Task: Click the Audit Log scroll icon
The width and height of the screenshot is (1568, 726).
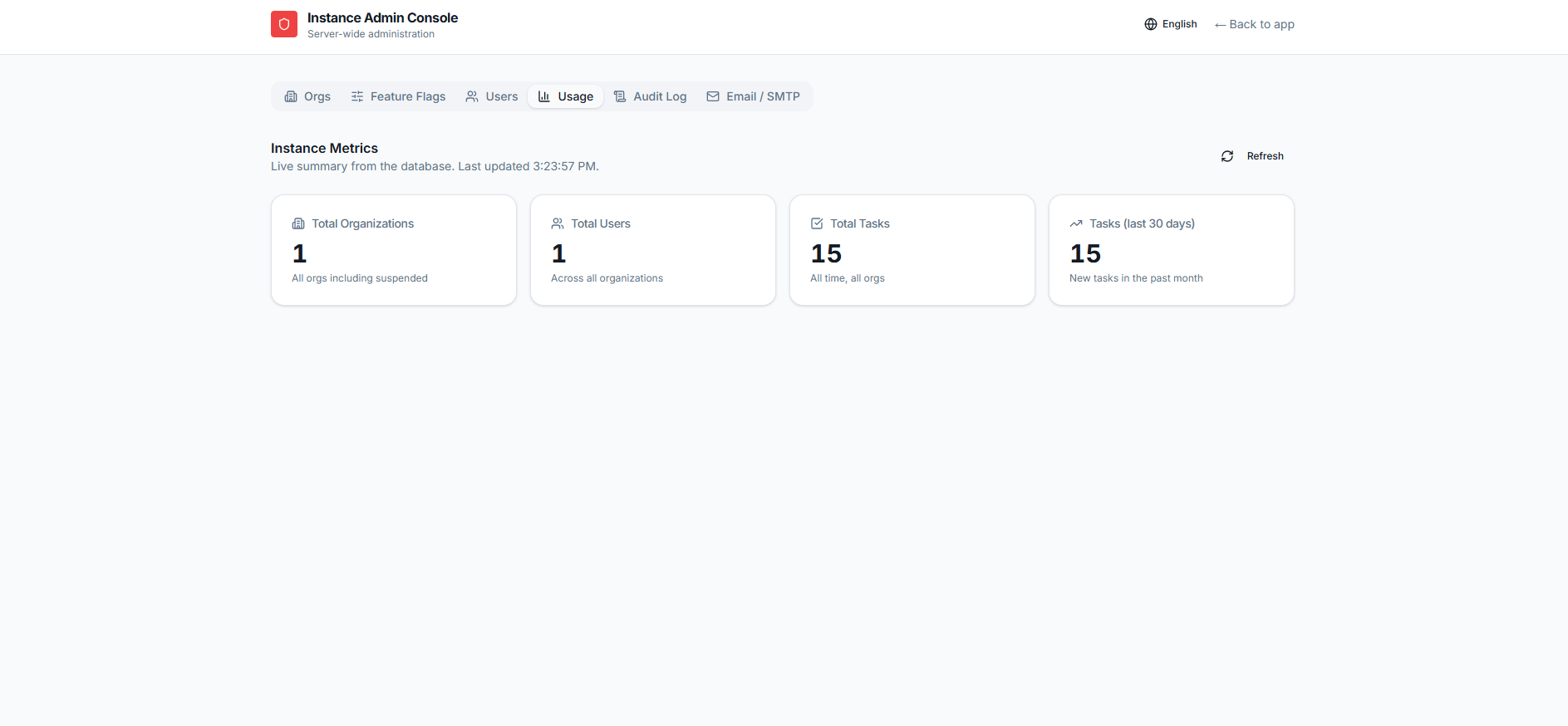Action: (x=620, y=96)
